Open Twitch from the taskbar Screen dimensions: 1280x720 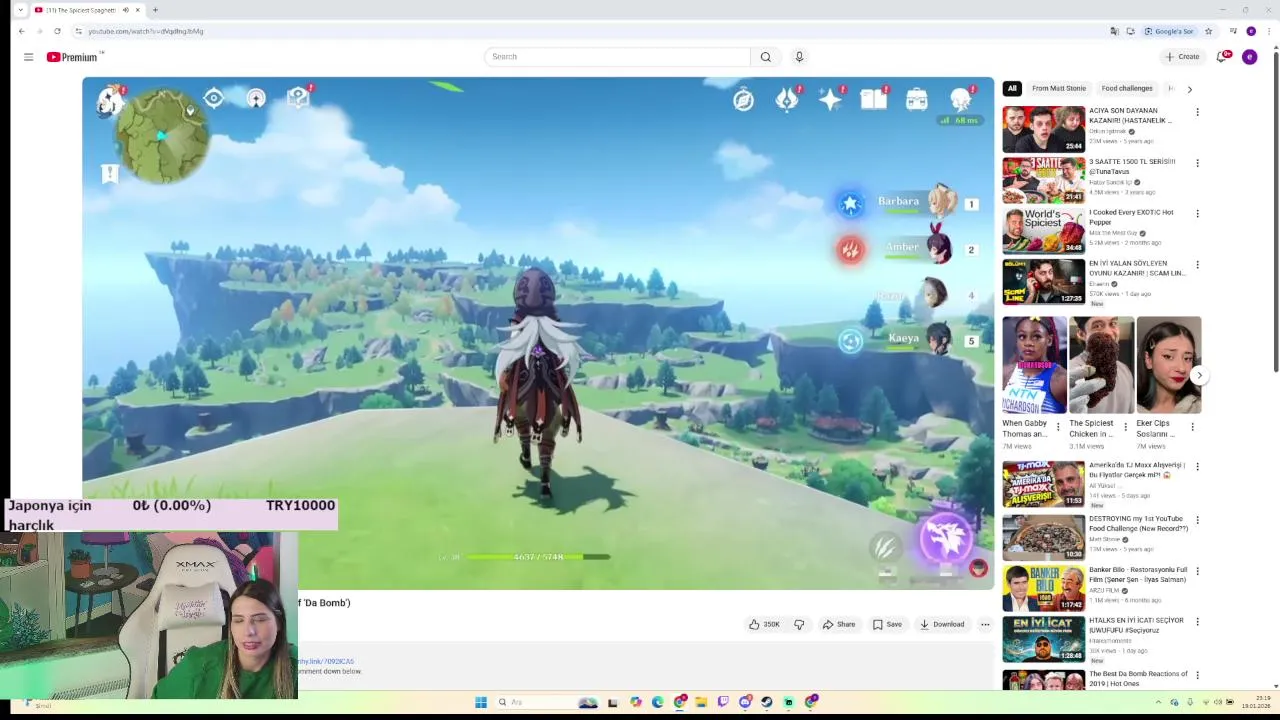click(723, 702)
